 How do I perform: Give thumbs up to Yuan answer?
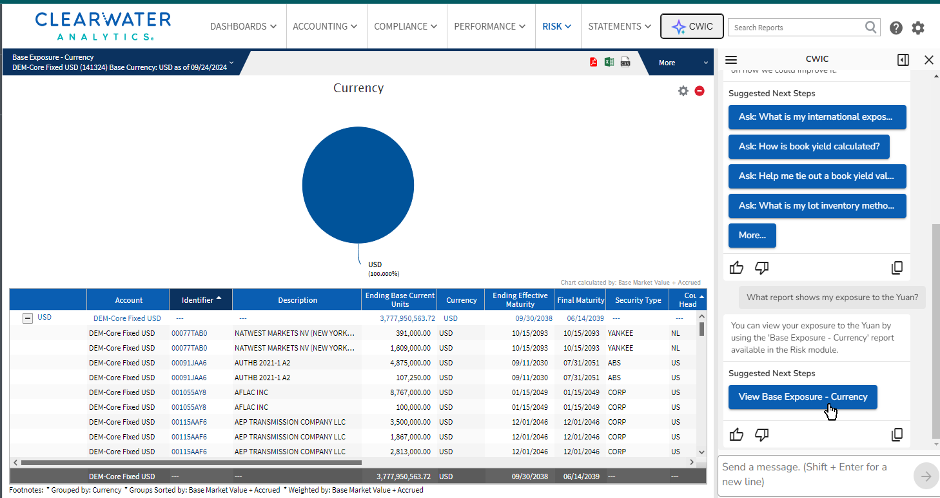[x=736, y=434]
